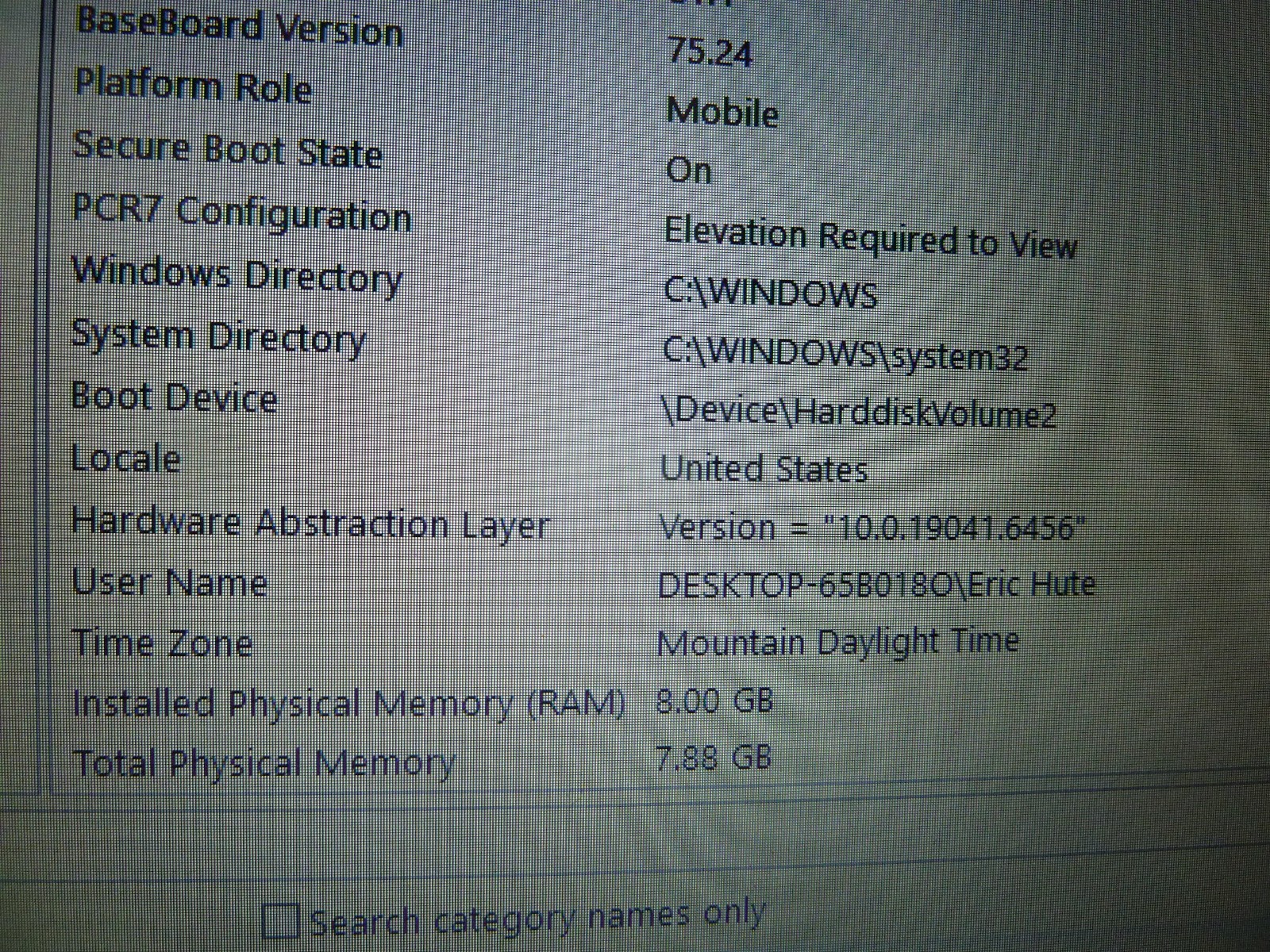Click the United States value
Viewport: 1270px width, 952px height.
tap(764, 468)
